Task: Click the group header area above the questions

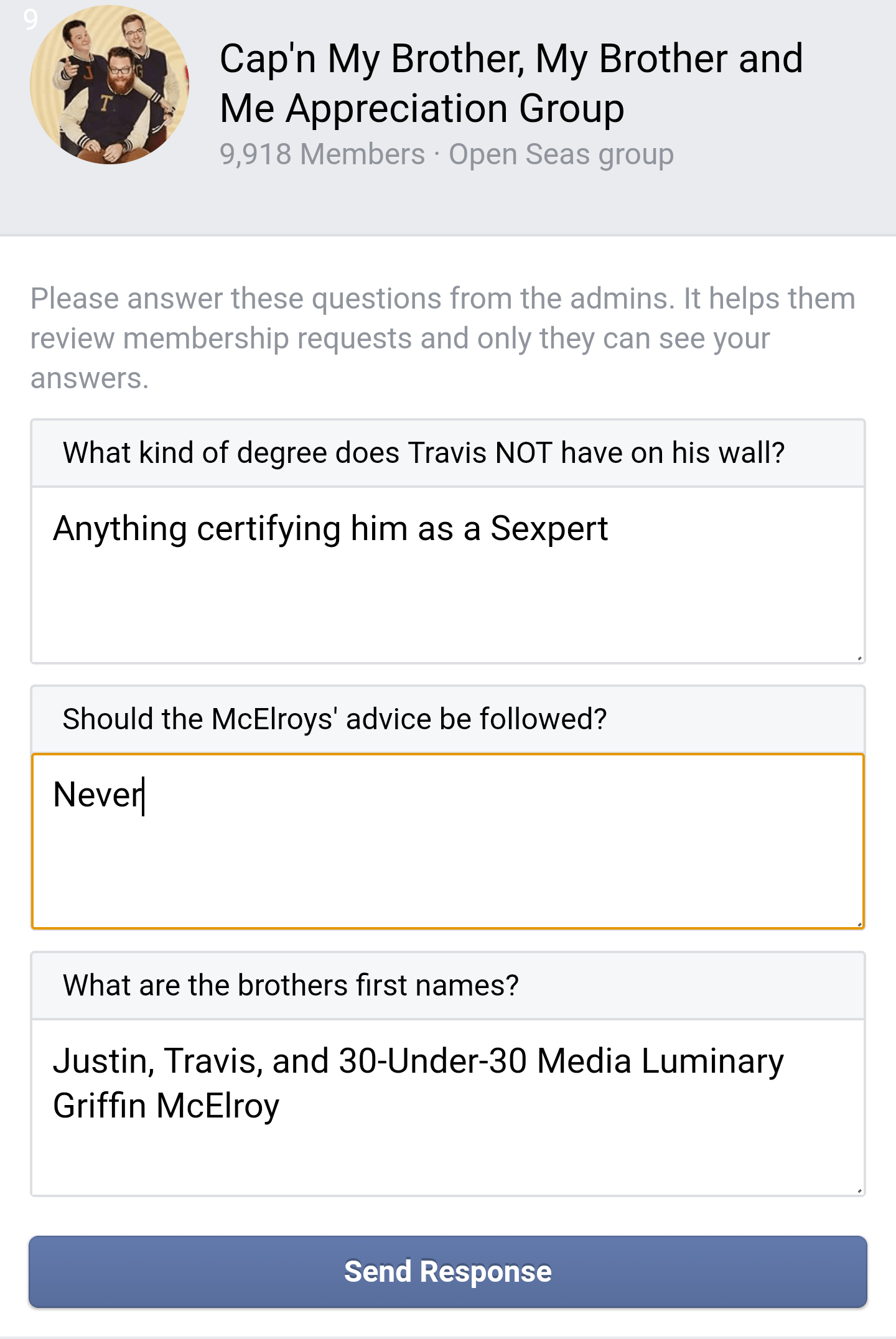Action: (x=448, y=112)
